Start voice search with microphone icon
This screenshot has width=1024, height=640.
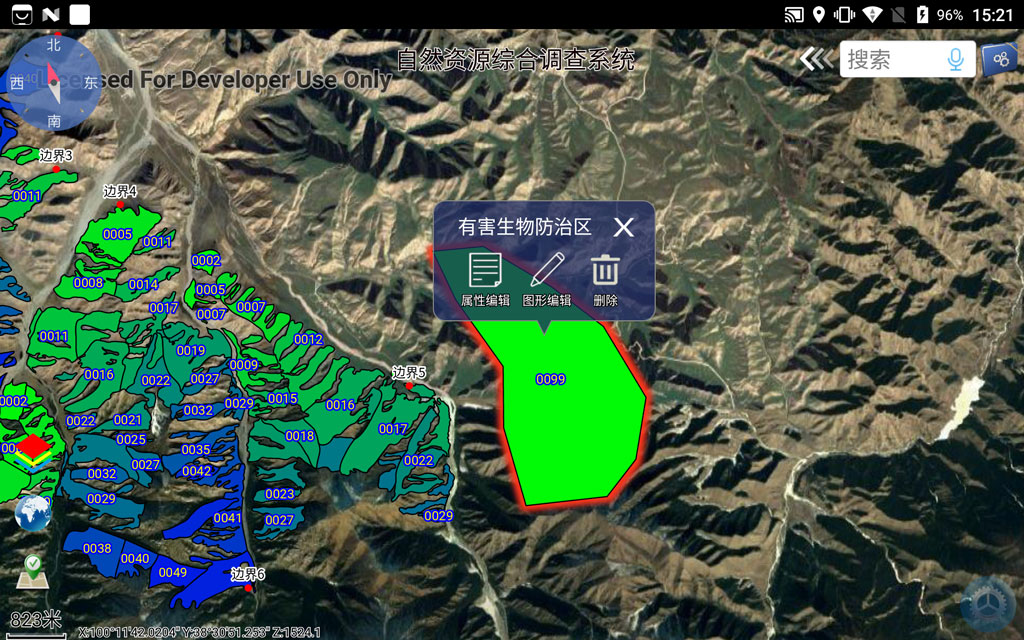tap(955, 60)
